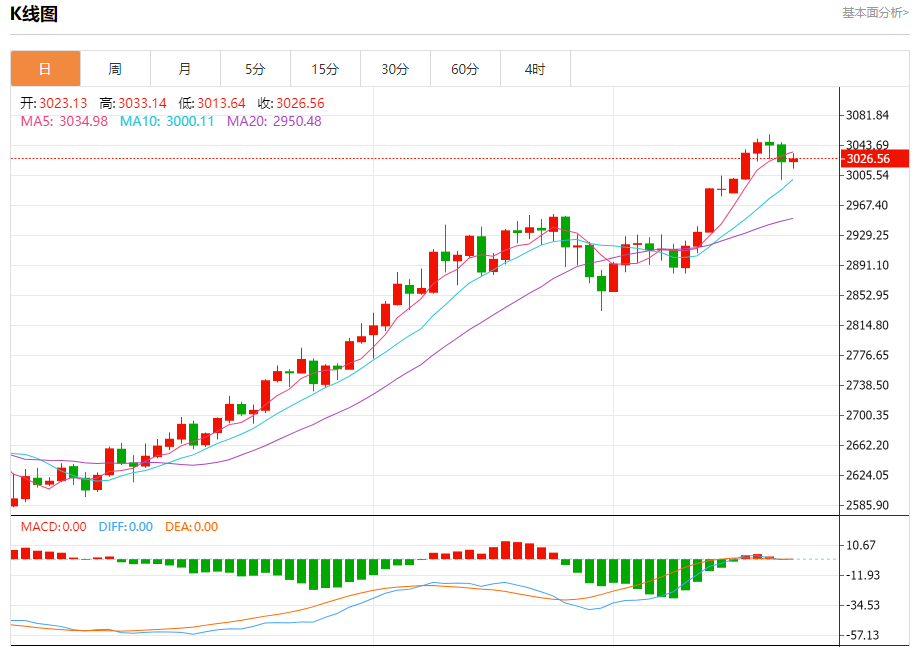The width and height of the screenshot is (916, 647).
Task: Click the 2700.35 price axis label
Action: [868, 415]
